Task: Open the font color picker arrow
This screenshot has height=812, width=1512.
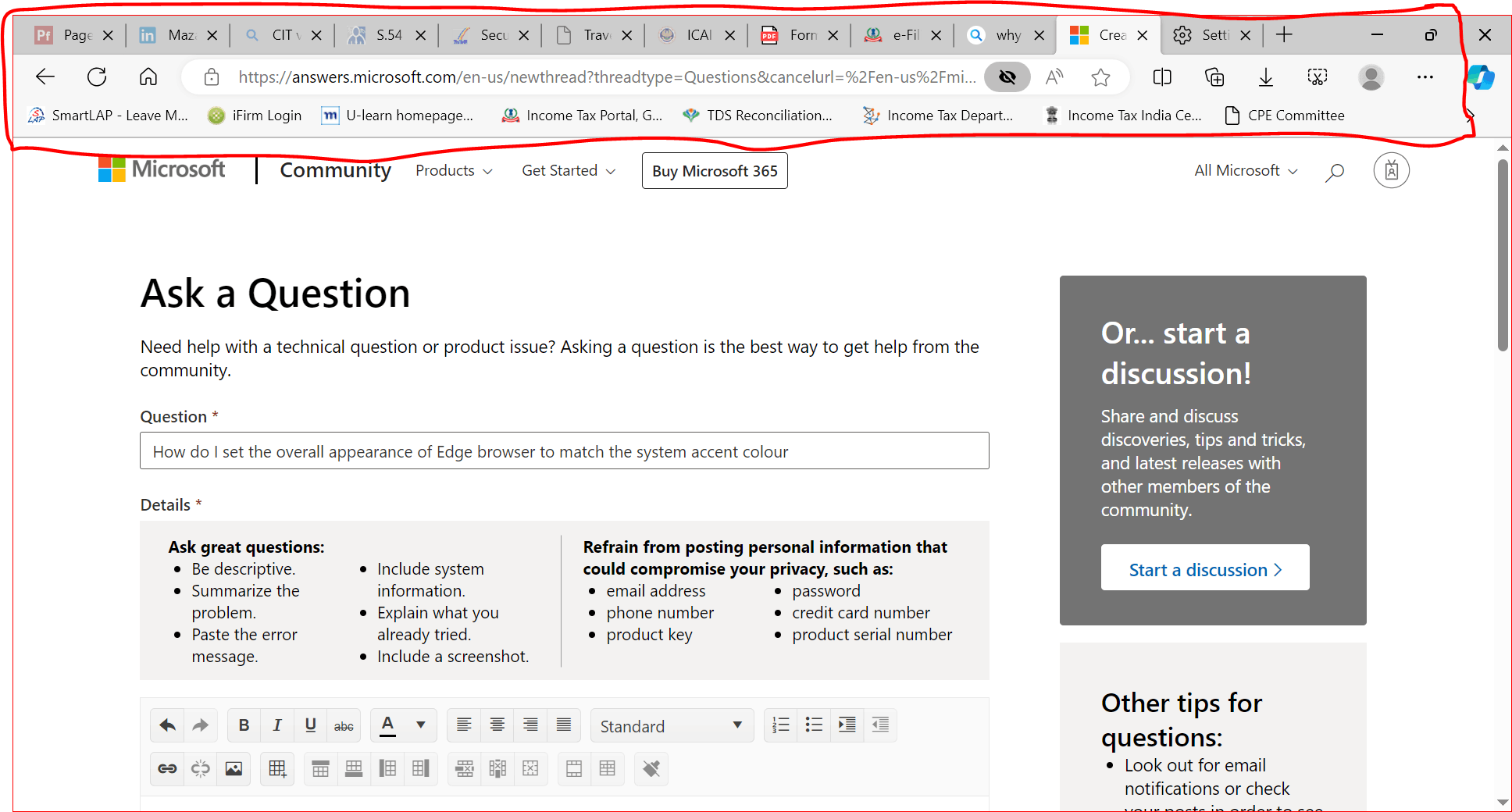Action: (421, 725)
